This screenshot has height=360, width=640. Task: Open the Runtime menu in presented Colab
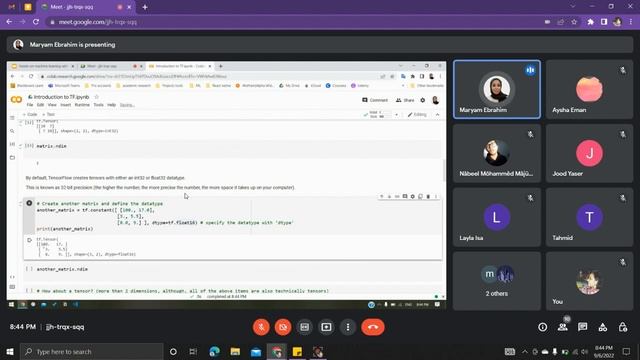pos(82,105)
